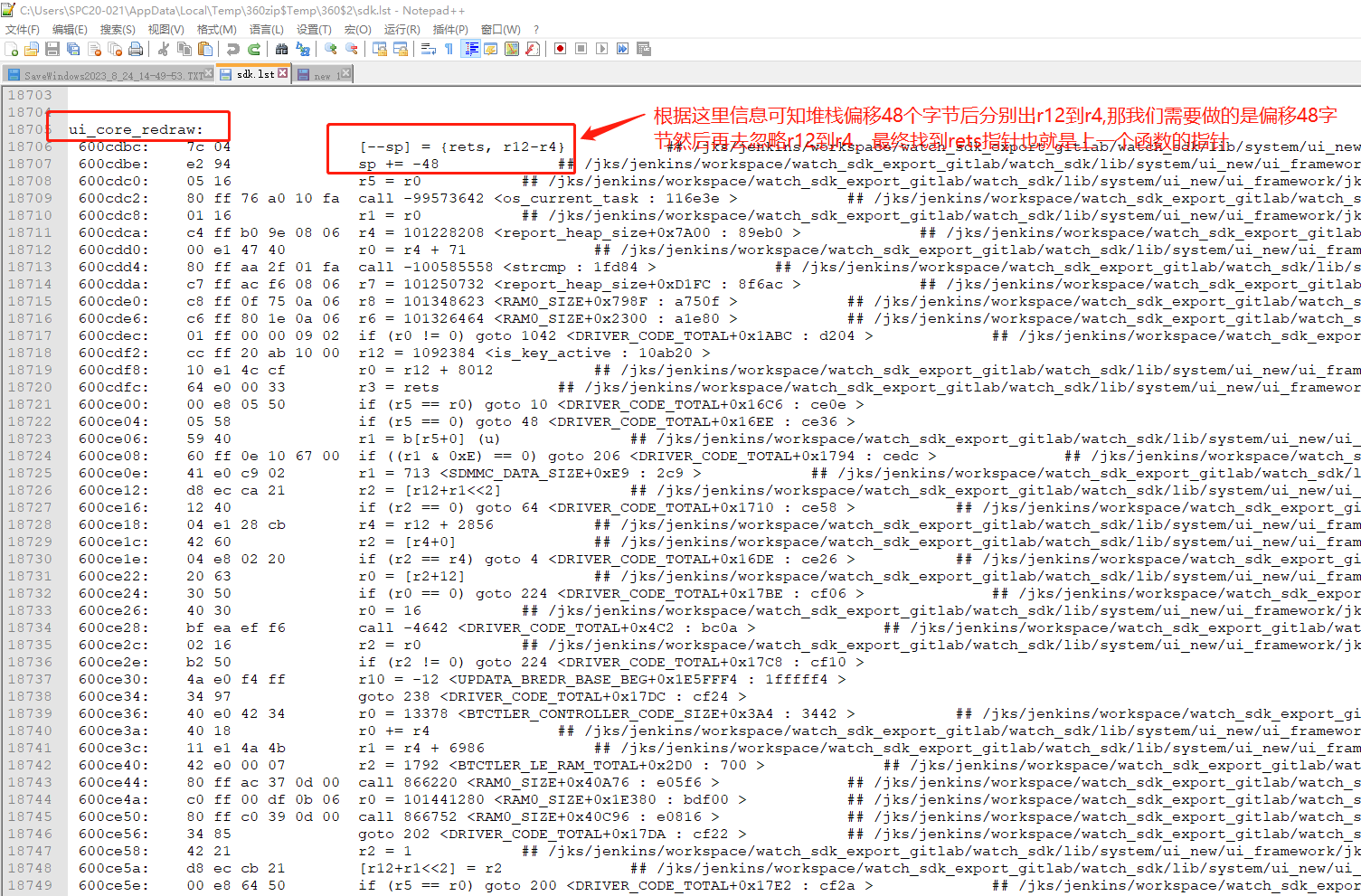Cut selection with the scissors icon
1361x896 pixels.
point(164,49)
